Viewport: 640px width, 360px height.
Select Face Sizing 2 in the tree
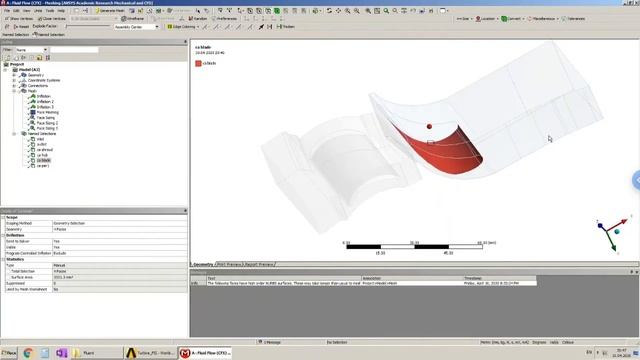click(47, 123)
